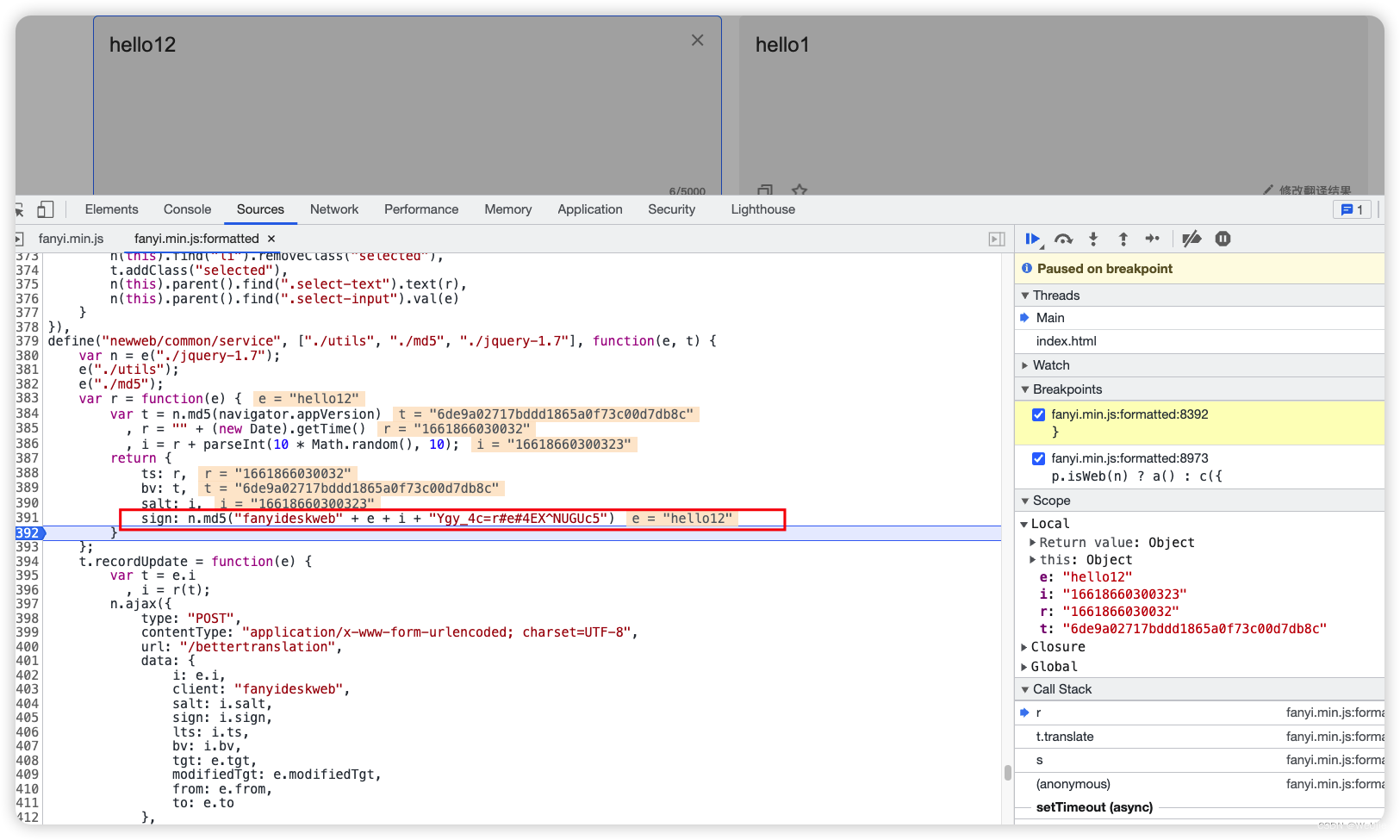Hide the debugger sidebar pane
1400x840 pixels.
coord(997,240)
